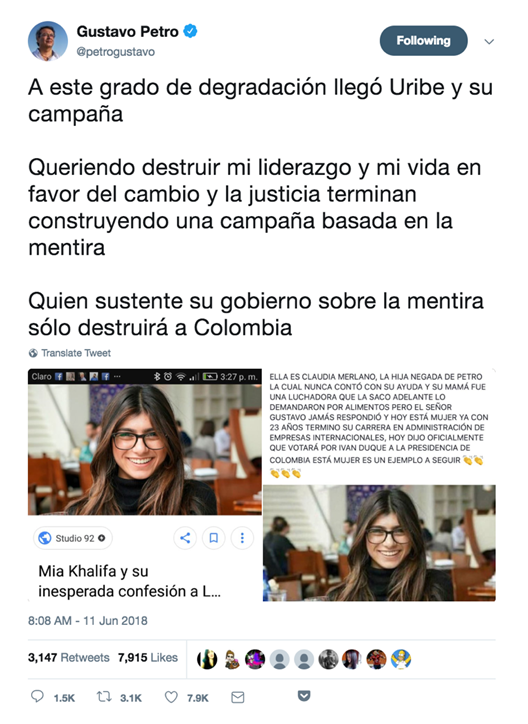Image resolution: width=528 pixels, height=724 pixels.
Task: Click the blue verified badge
Action: [x=191, y=31]
